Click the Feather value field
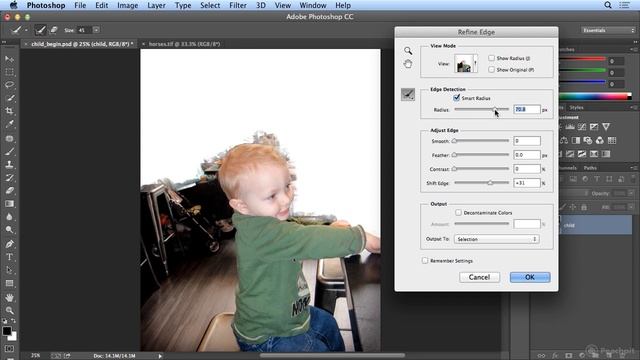The width and height of the screenshot is (640, 360). 527,155
